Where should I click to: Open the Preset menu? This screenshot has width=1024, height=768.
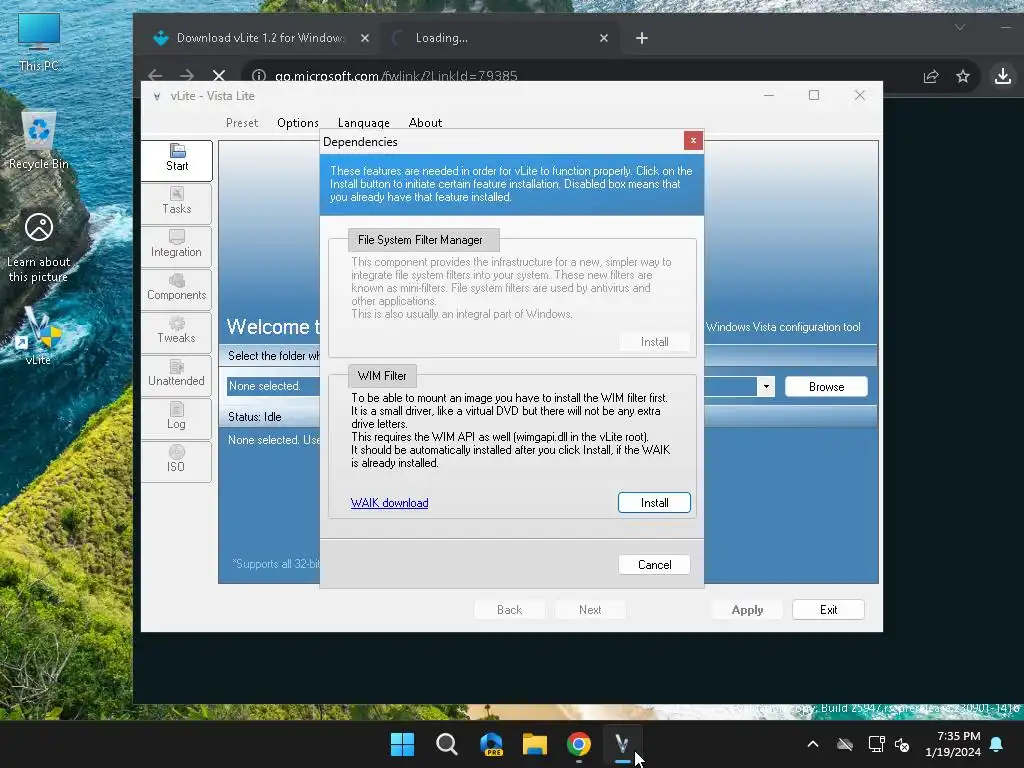(242, 123)
